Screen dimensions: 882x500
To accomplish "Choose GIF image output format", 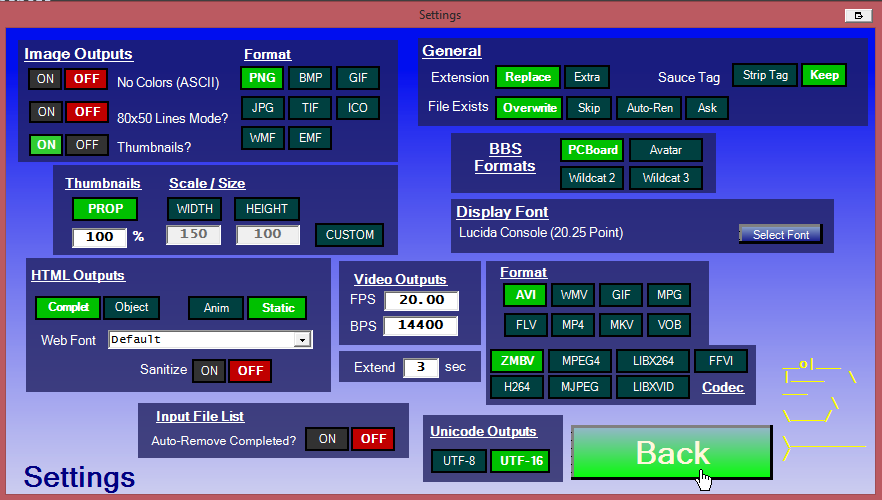I will (x=357, y=78).
